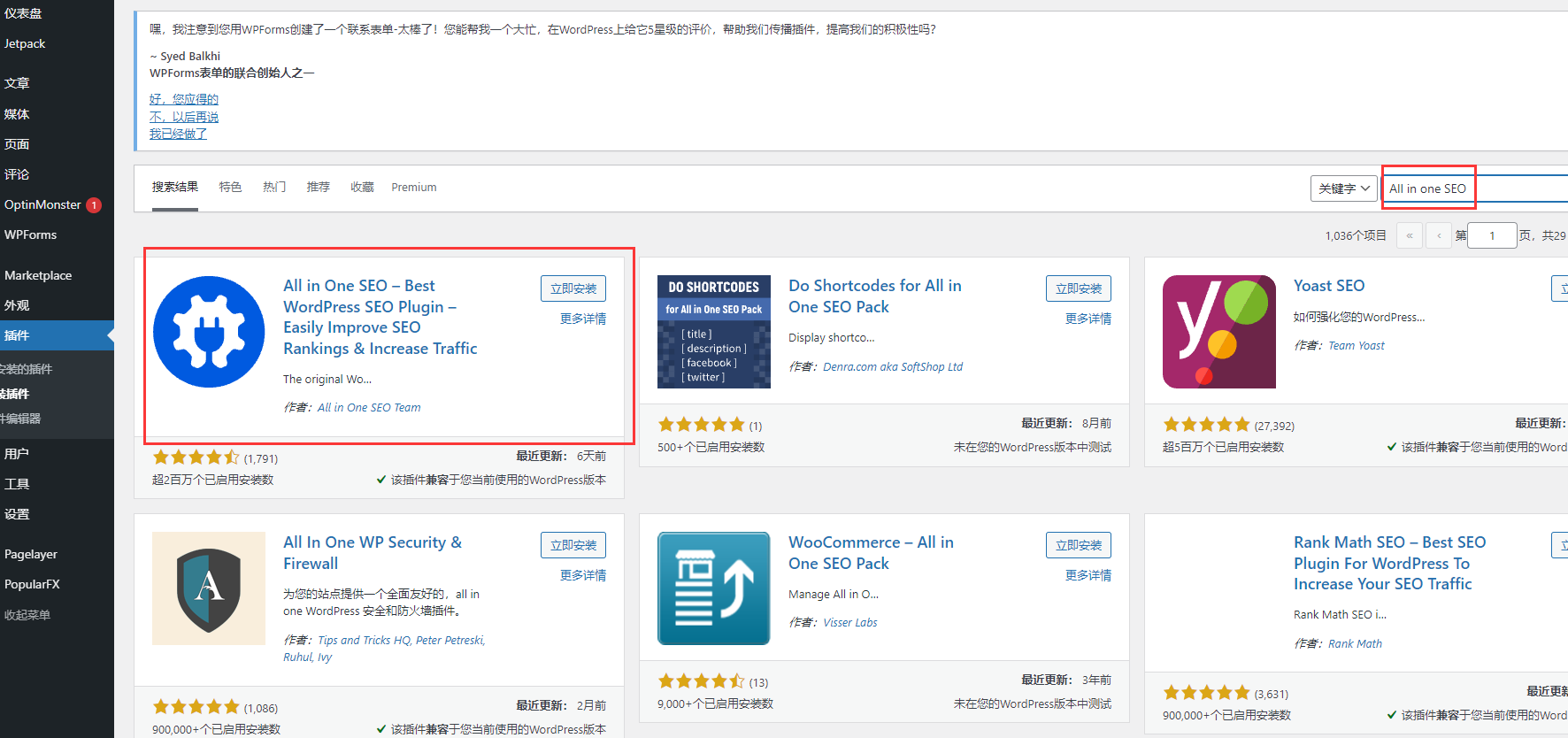Image resolution: width=1568 pixels, height=738 pixels.
Task: Switch to the 特色 tab
Action: click(231, 187)
